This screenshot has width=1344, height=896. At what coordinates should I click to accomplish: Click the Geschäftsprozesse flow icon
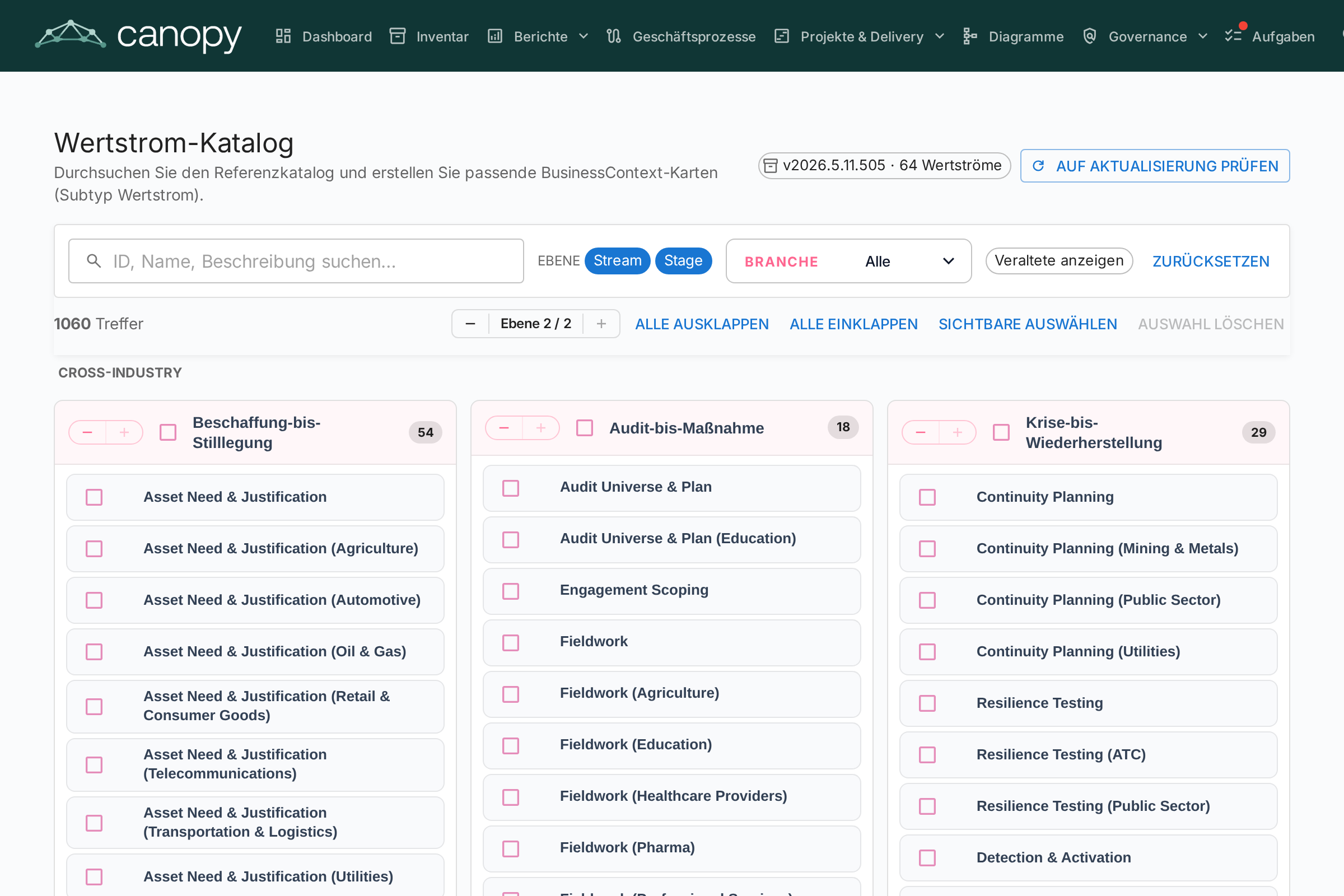pos(614,36)
